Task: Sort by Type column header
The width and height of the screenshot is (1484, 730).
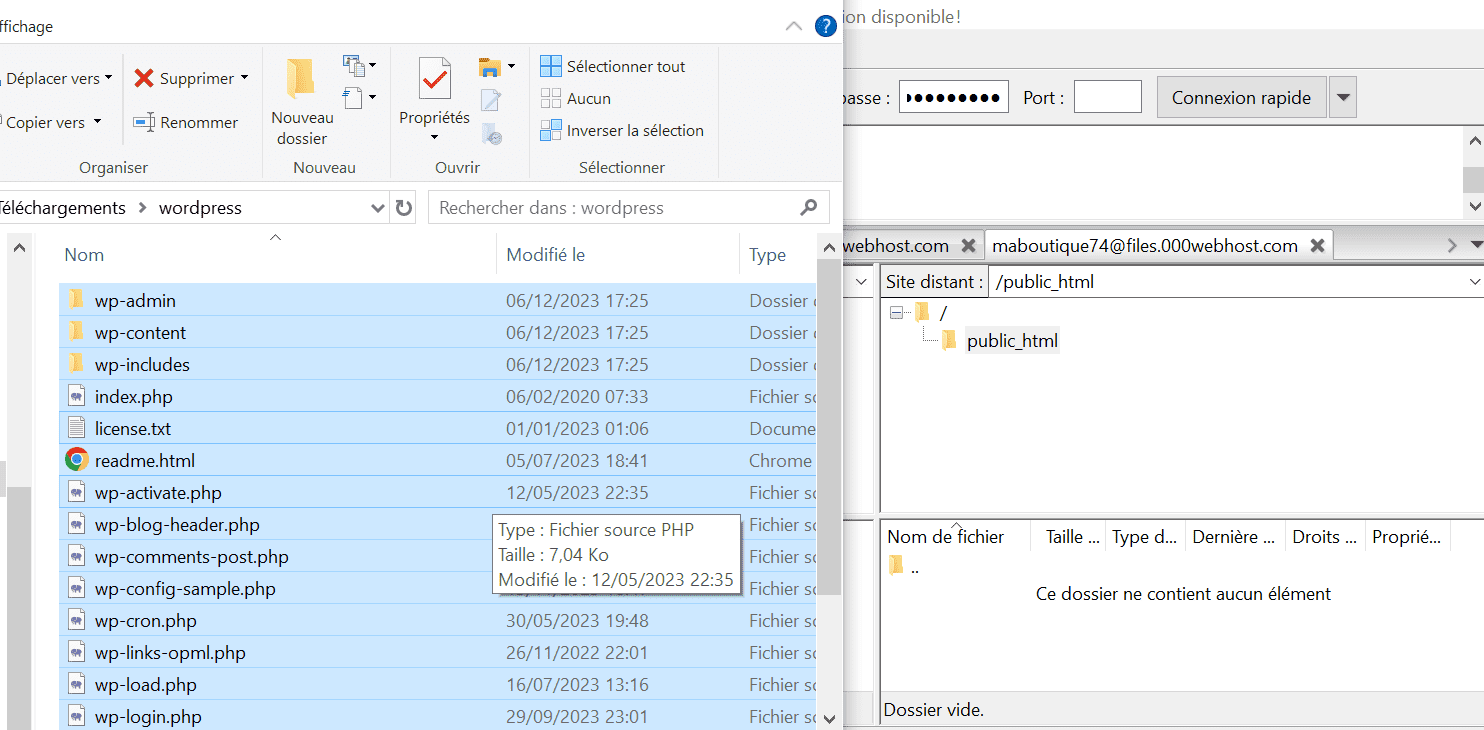Action: point(768,255)
